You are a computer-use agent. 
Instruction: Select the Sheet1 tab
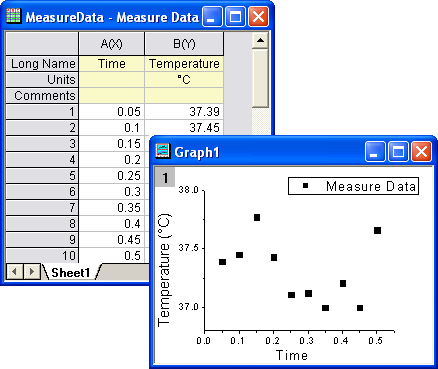pyautogui.click(x=71, y=272)
